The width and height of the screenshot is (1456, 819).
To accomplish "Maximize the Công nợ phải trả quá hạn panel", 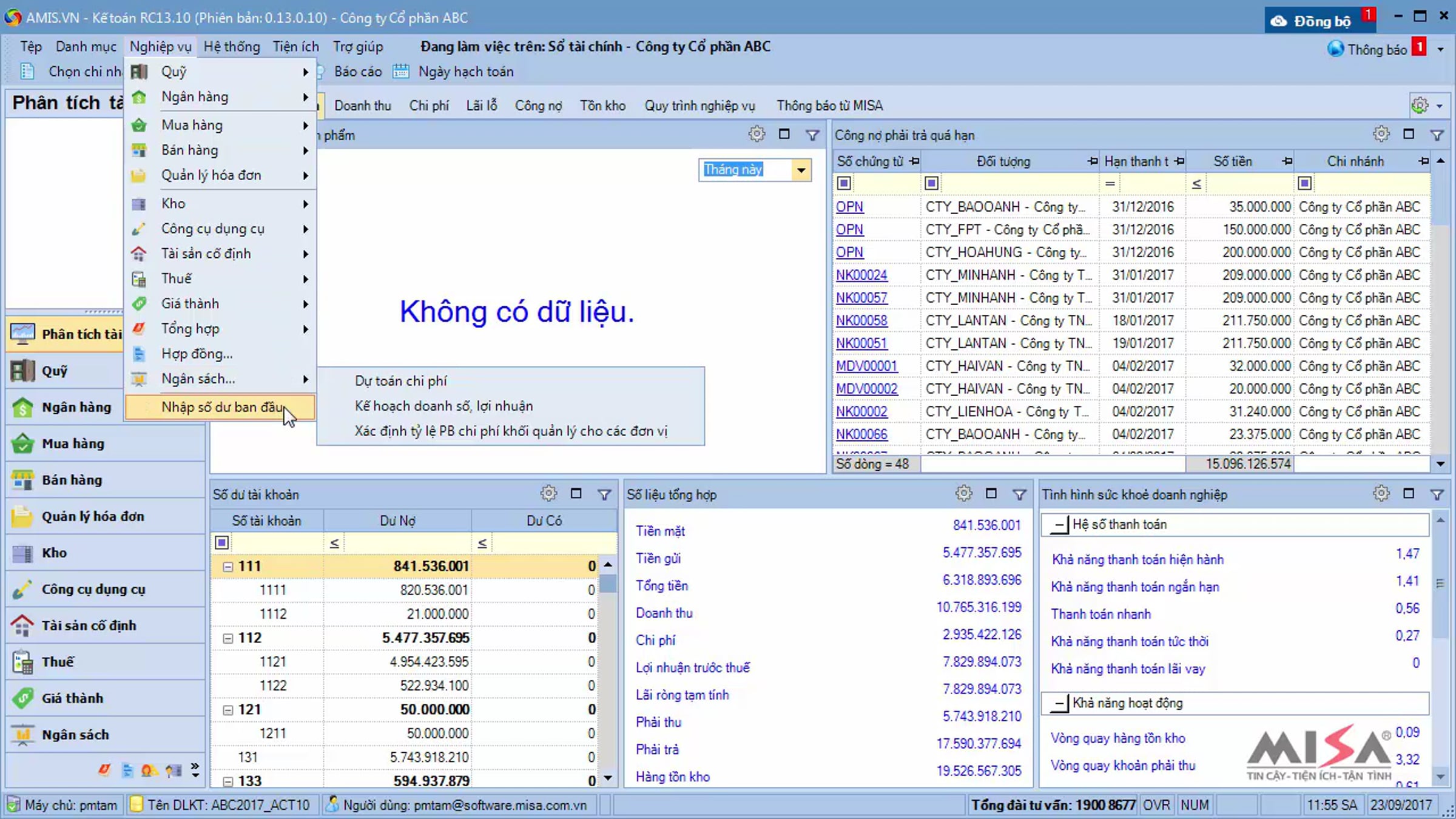I will 1409,134.
